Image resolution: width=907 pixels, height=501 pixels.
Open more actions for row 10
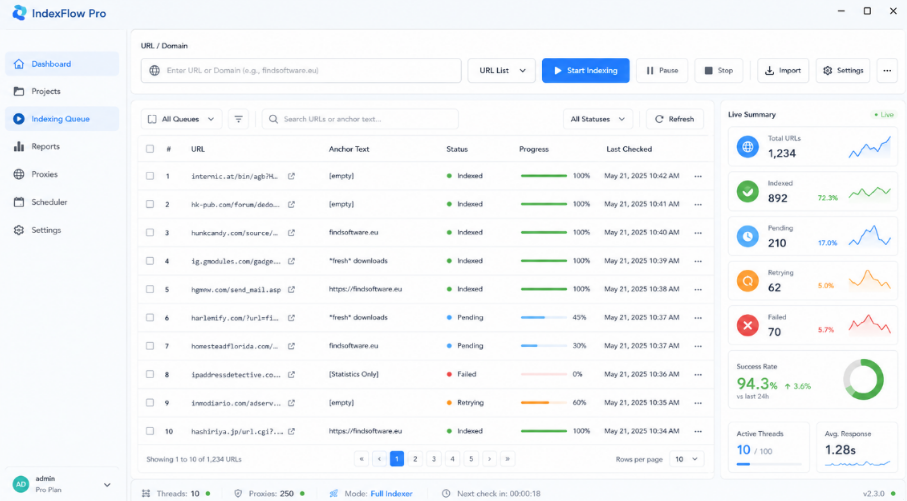698,431
